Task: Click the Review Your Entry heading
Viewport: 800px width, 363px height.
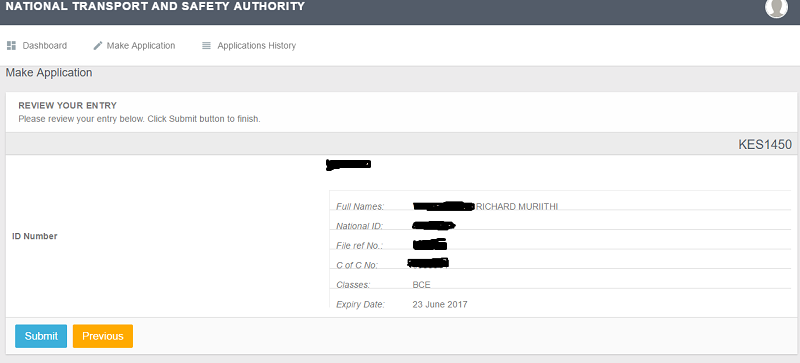Action: click(x=67, y=106)
